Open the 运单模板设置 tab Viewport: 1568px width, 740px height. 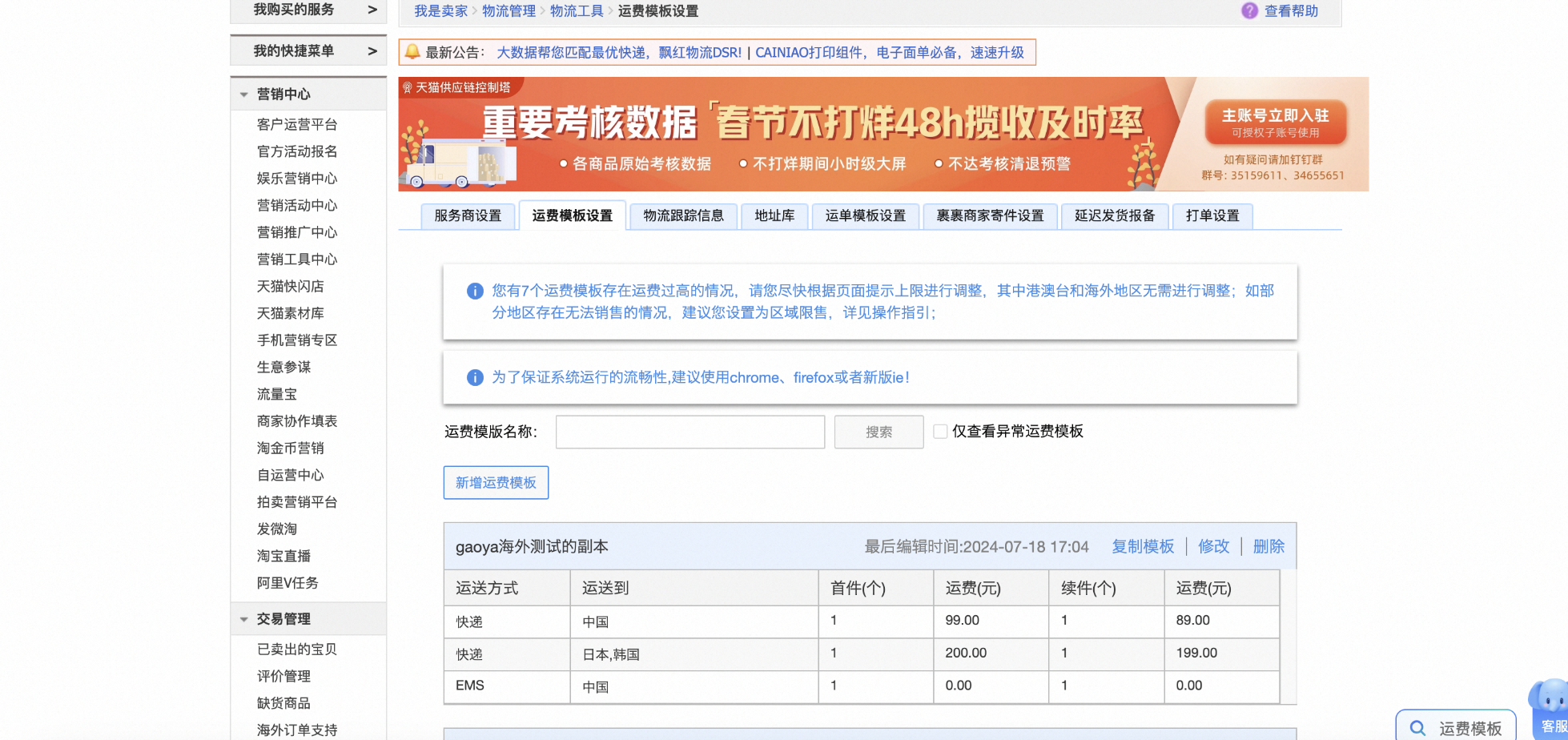[x=865, y=216]
